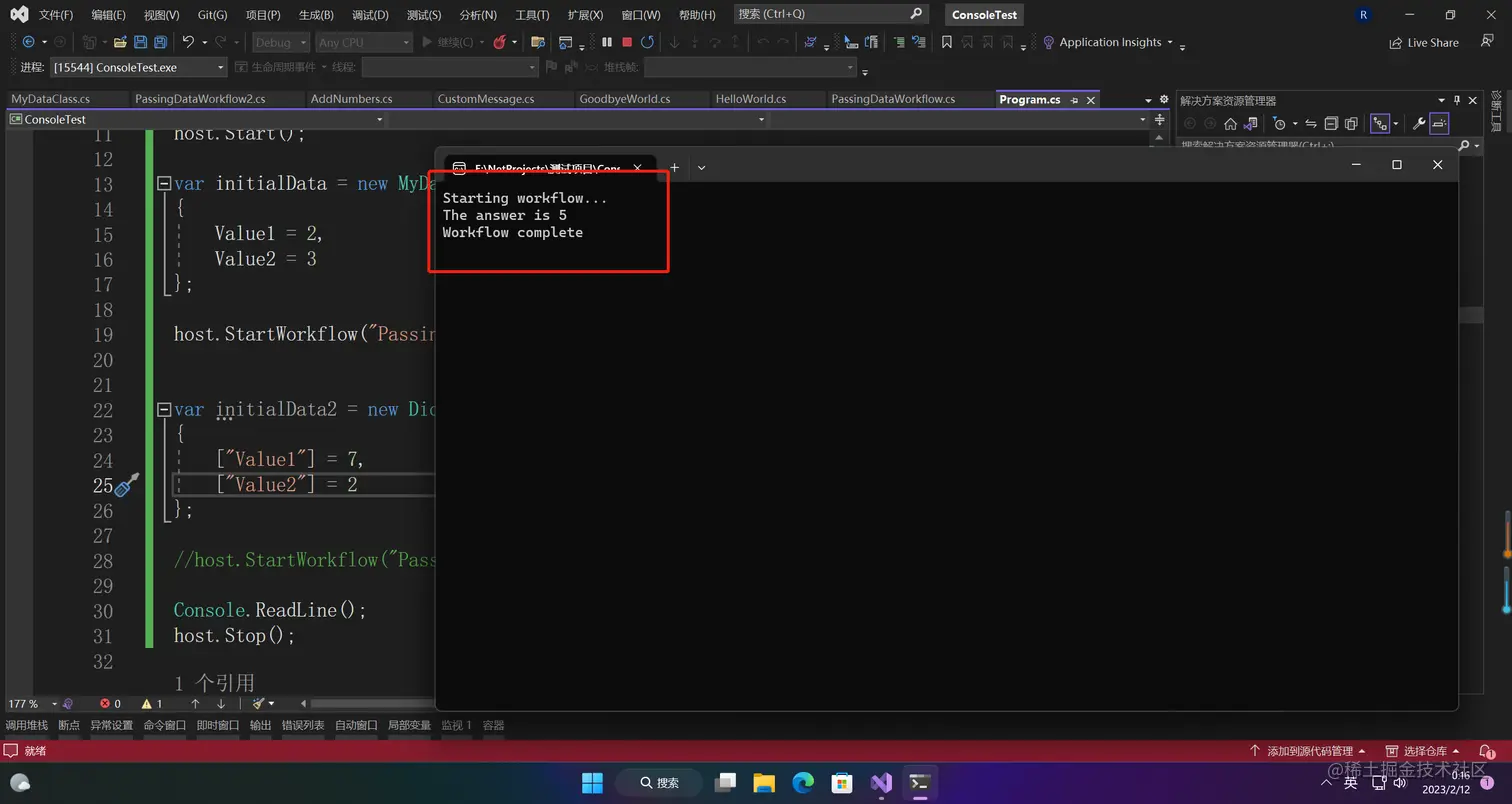Click the screwdriver quick action on line 25
Screen dimensions: 1512x804
tap(127, 485)
